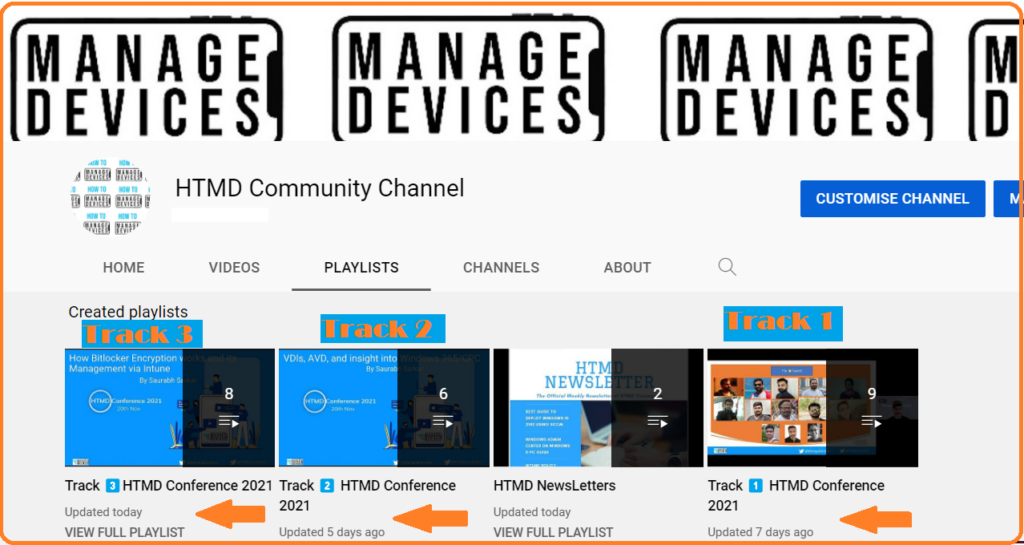Open the HTMD Community Channel avatar
The image size is (1024, 545).
(111, 195)
